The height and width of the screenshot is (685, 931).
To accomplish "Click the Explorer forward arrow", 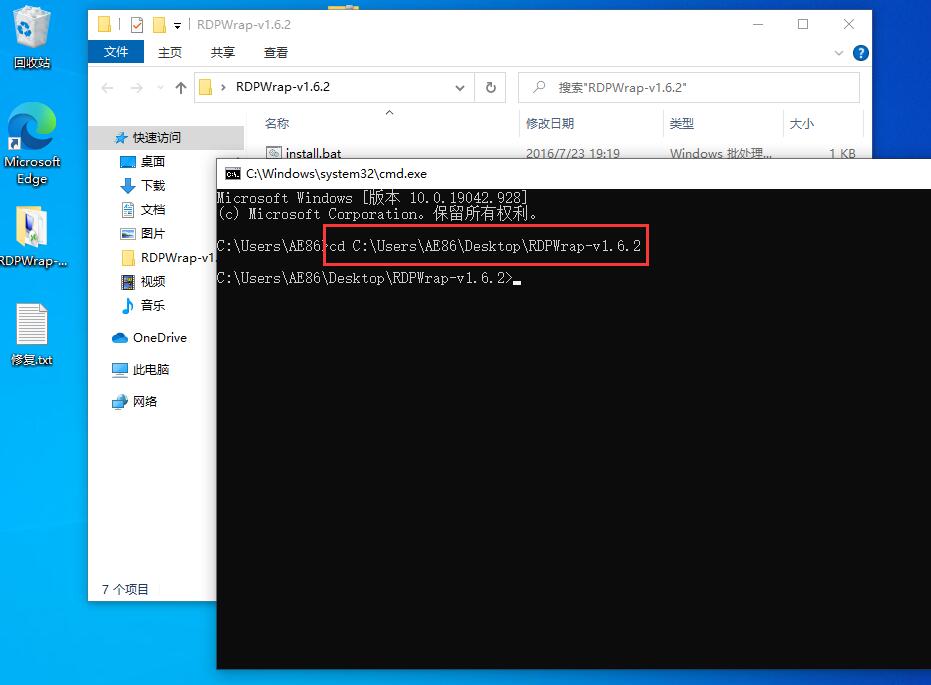I will 137,88.
